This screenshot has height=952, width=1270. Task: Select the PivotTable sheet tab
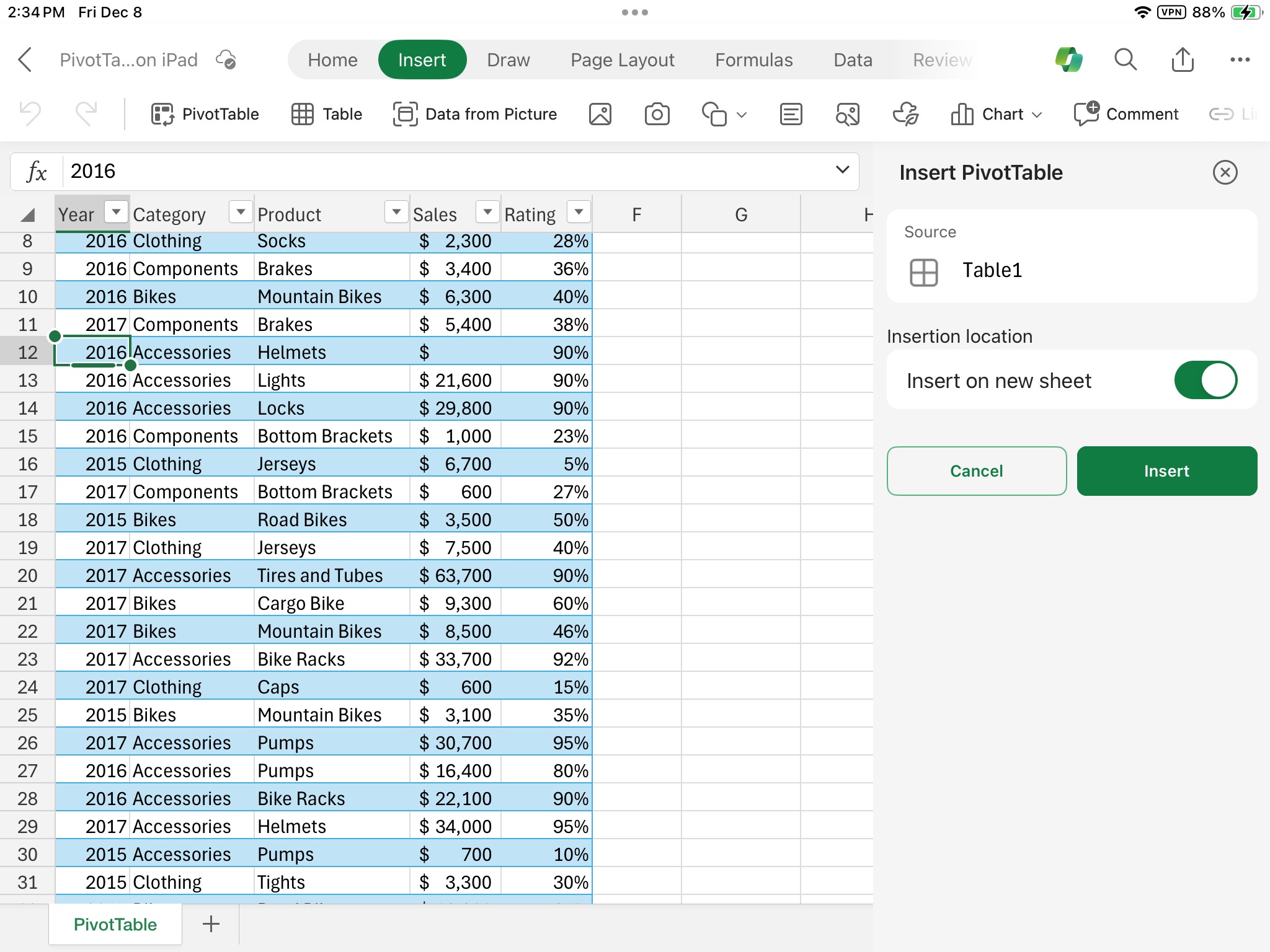[112, 925]
